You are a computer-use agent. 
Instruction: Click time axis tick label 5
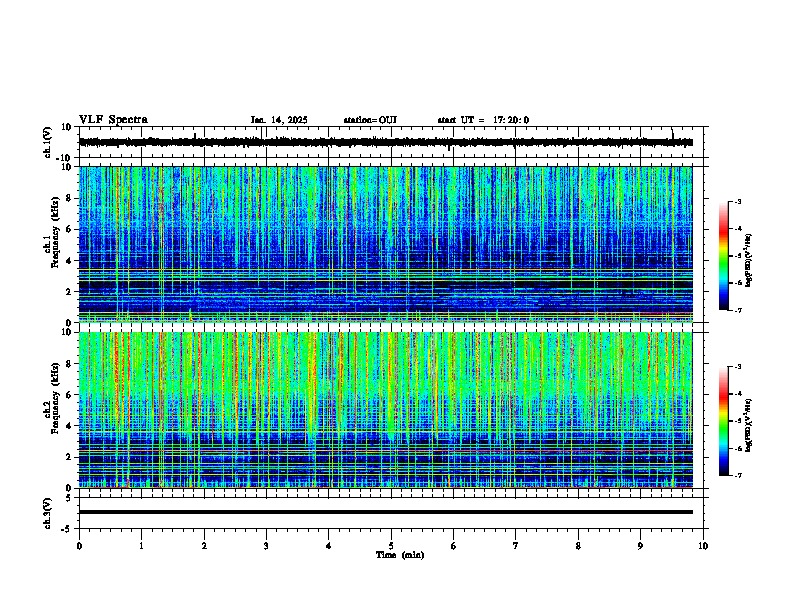coord(391,546)
